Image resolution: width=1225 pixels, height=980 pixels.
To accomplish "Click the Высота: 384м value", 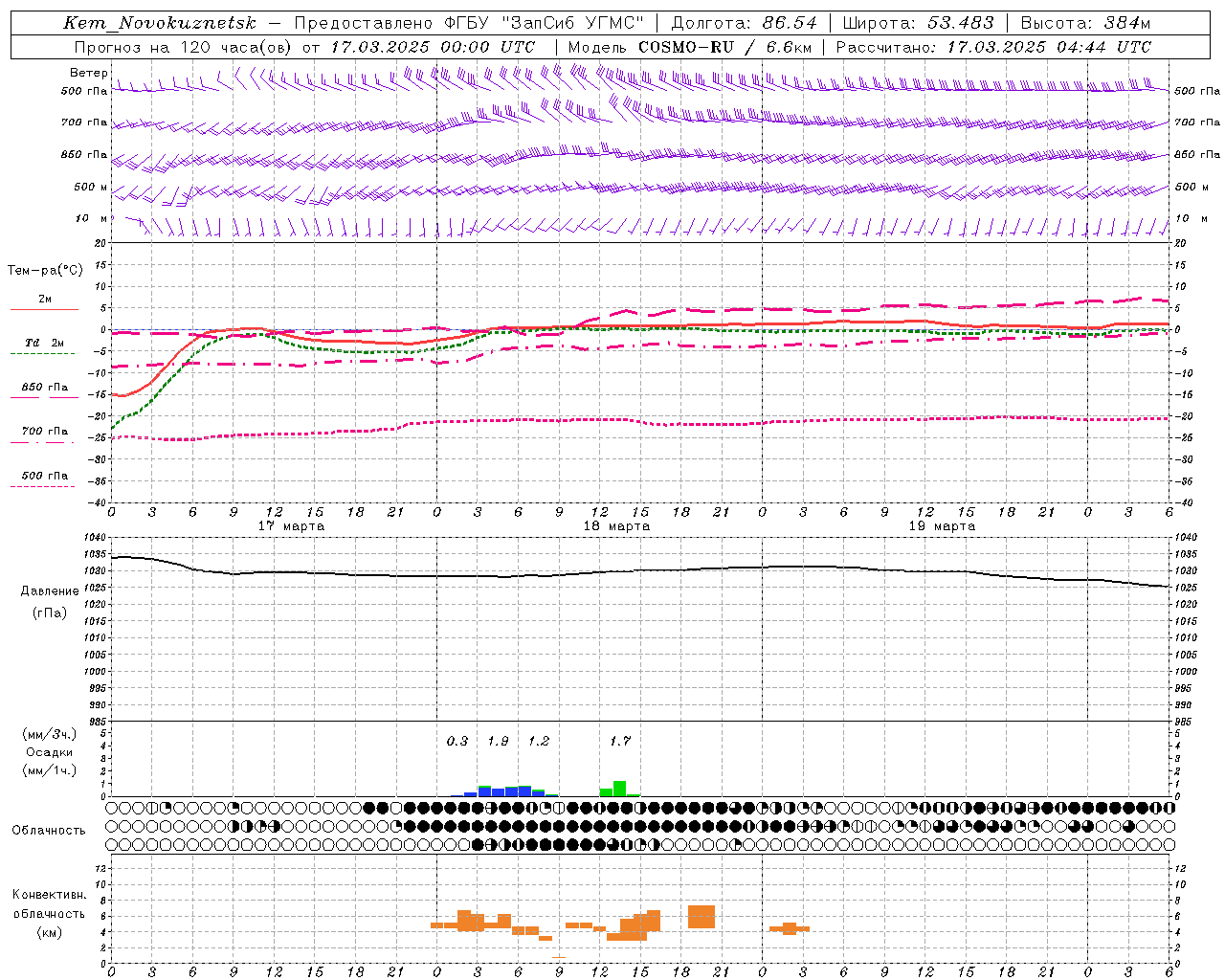I will [1084, 23].
